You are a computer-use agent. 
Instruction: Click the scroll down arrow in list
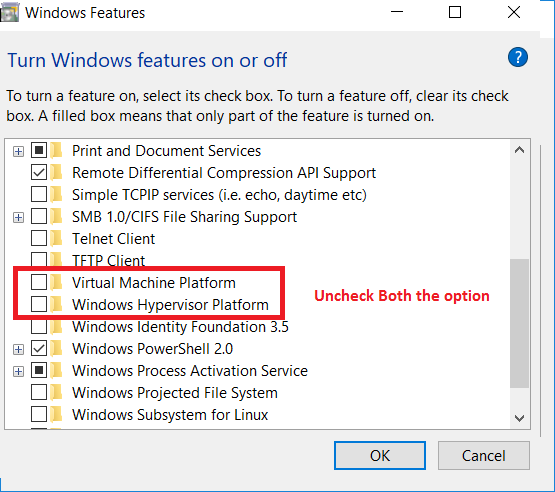(x=519, y=418)
